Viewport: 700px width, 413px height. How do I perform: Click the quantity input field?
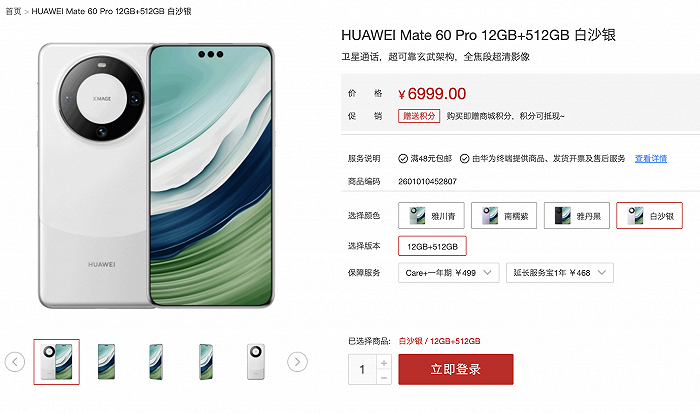pos(362,369)
